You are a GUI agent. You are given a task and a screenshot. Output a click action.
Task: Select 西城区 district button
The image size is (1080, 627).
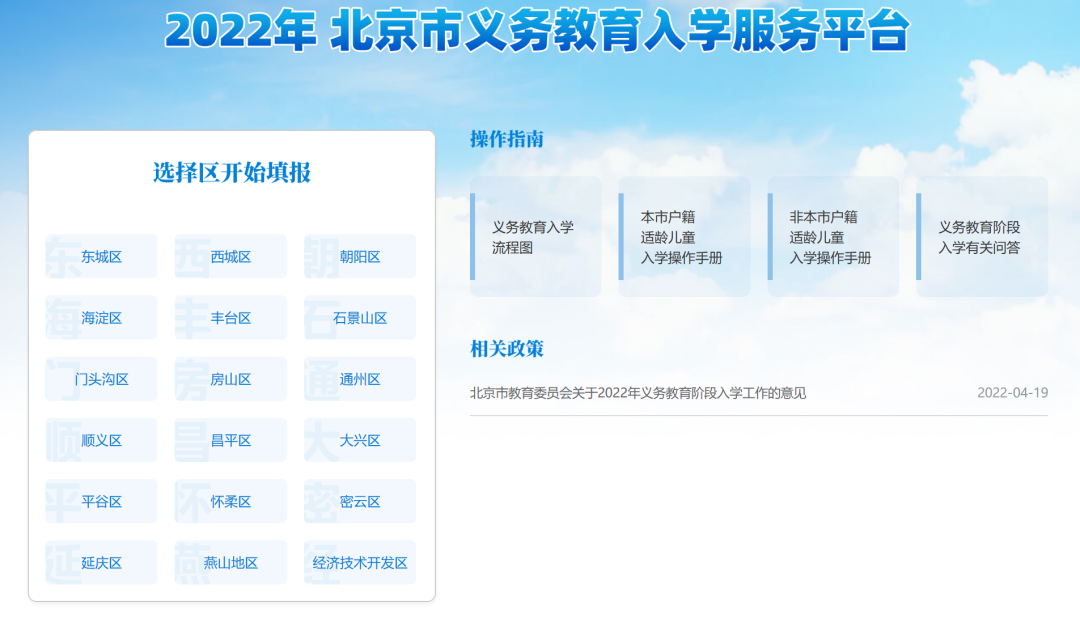pyautogui.click(x=231, y=256)
